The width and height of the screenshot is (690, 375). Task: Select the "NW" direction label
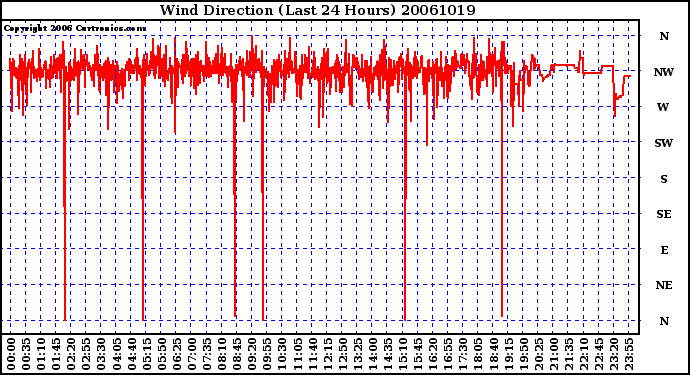pos(664,72)
